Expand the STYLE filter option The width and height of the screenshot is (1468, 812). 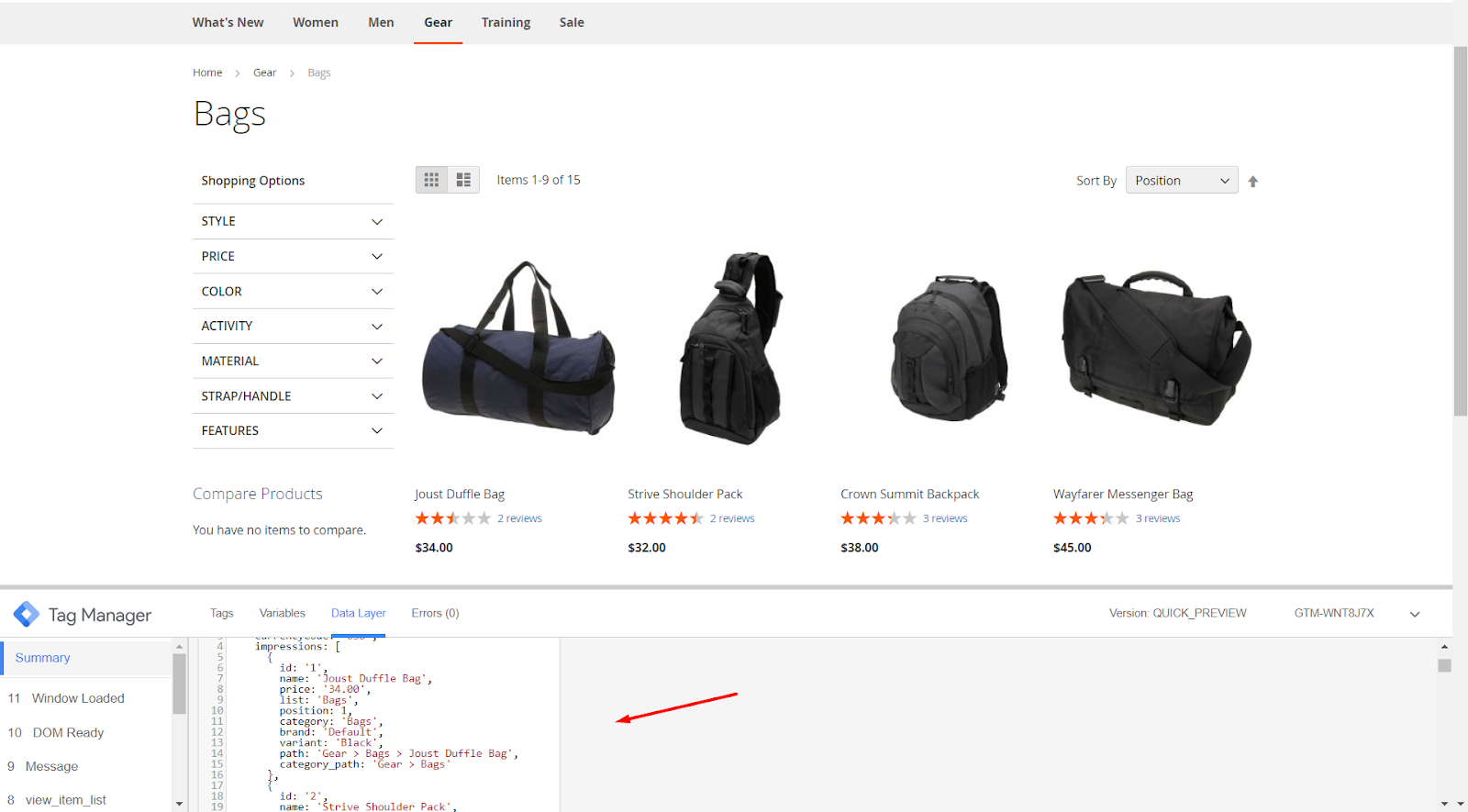coord(292,221)
